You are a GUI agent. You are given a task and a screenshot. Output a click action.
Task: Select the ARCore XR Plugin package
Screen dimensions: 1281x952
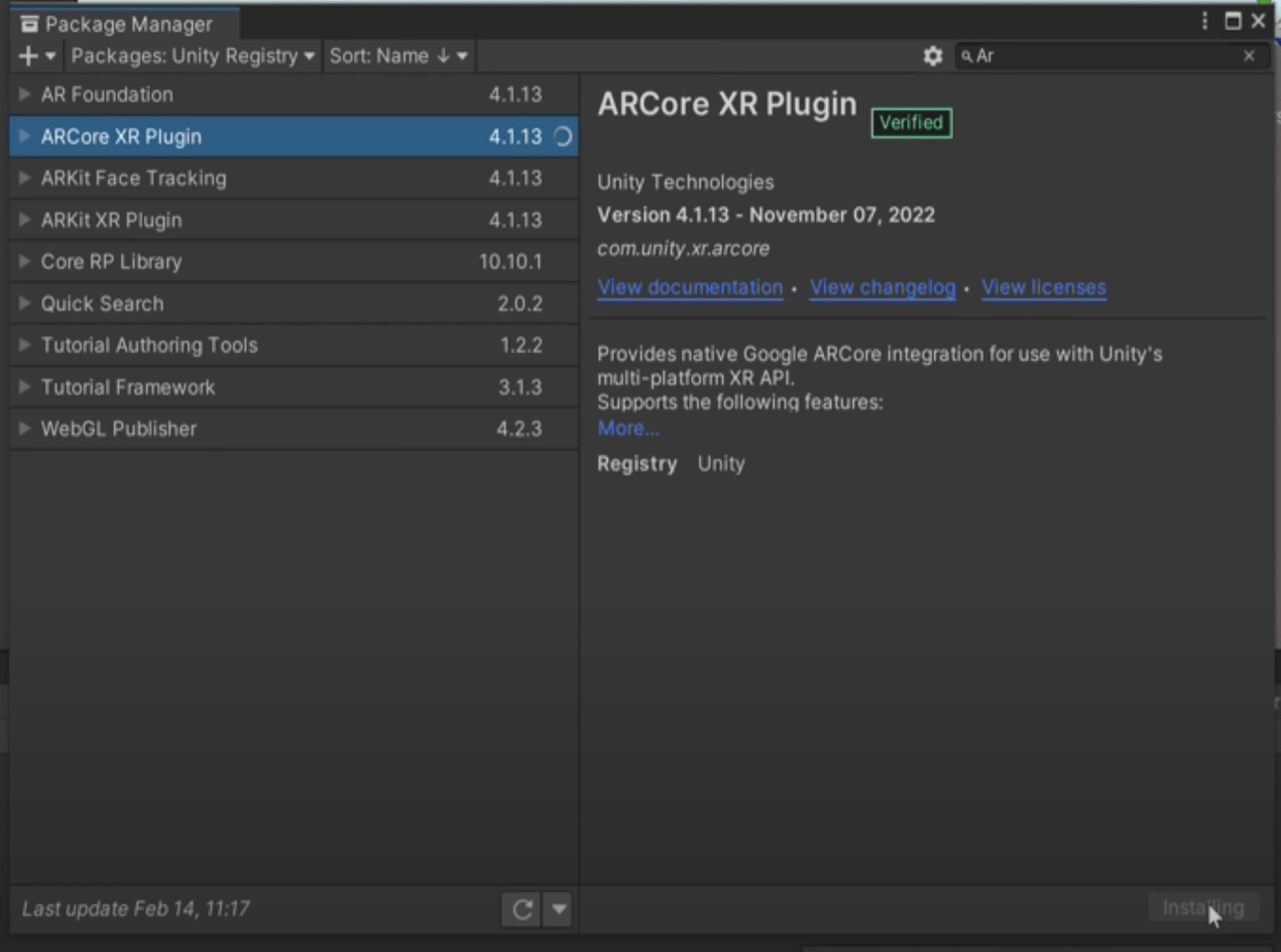[293, 136]
